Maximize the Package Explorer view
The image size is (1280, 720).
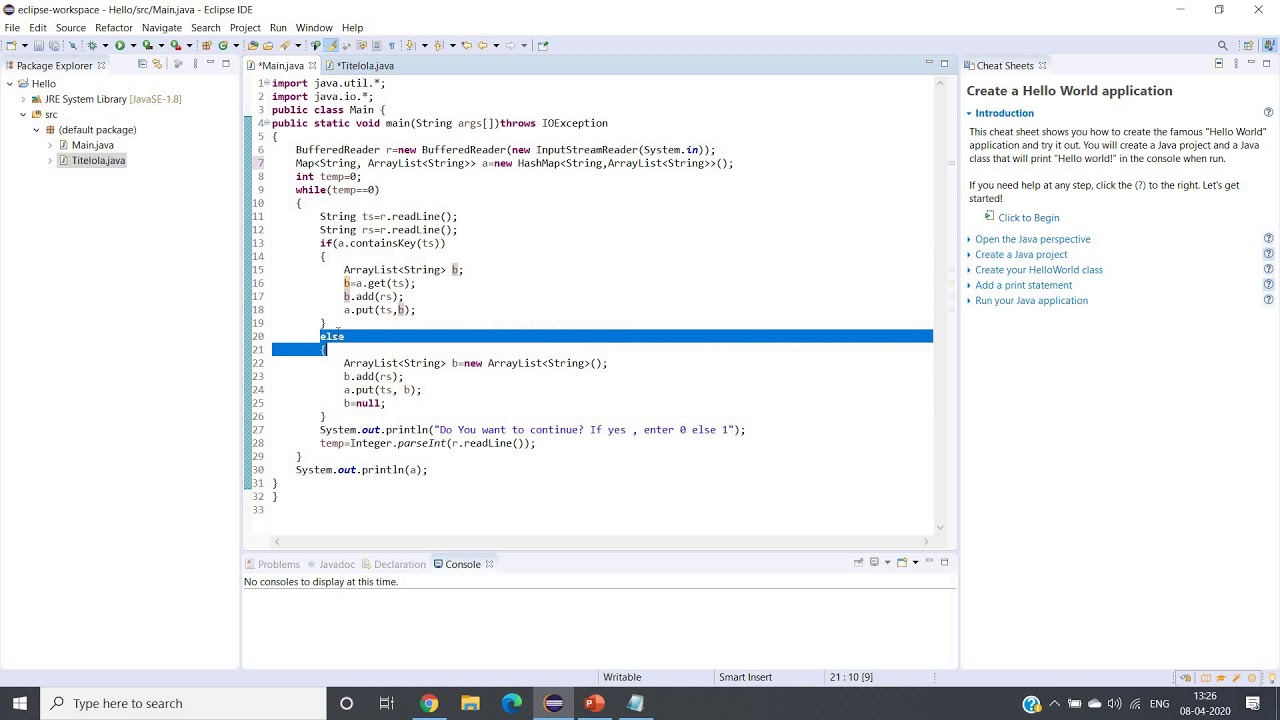click(226, 64)
